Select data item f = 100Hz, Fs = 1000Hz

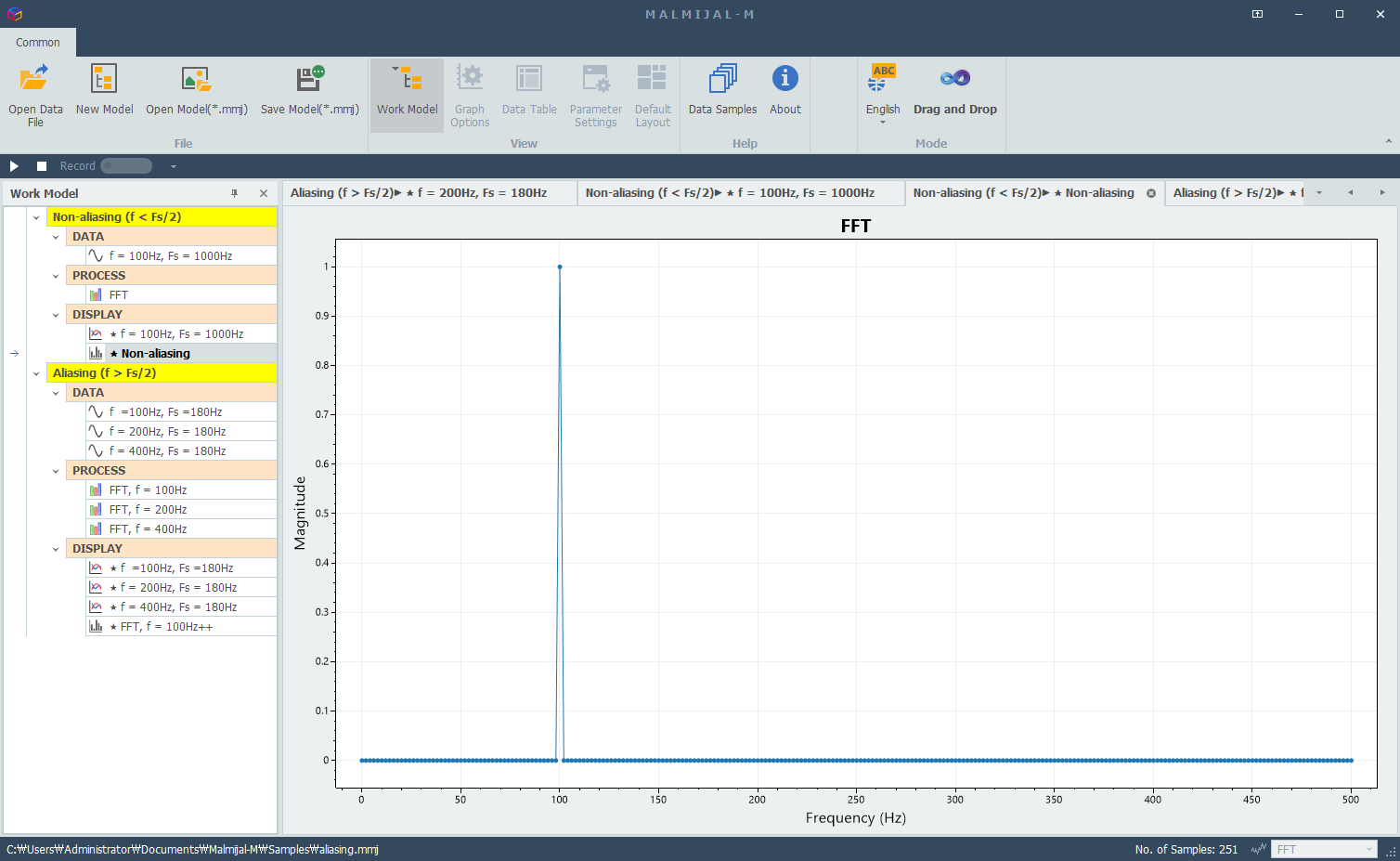click(181, 255)
